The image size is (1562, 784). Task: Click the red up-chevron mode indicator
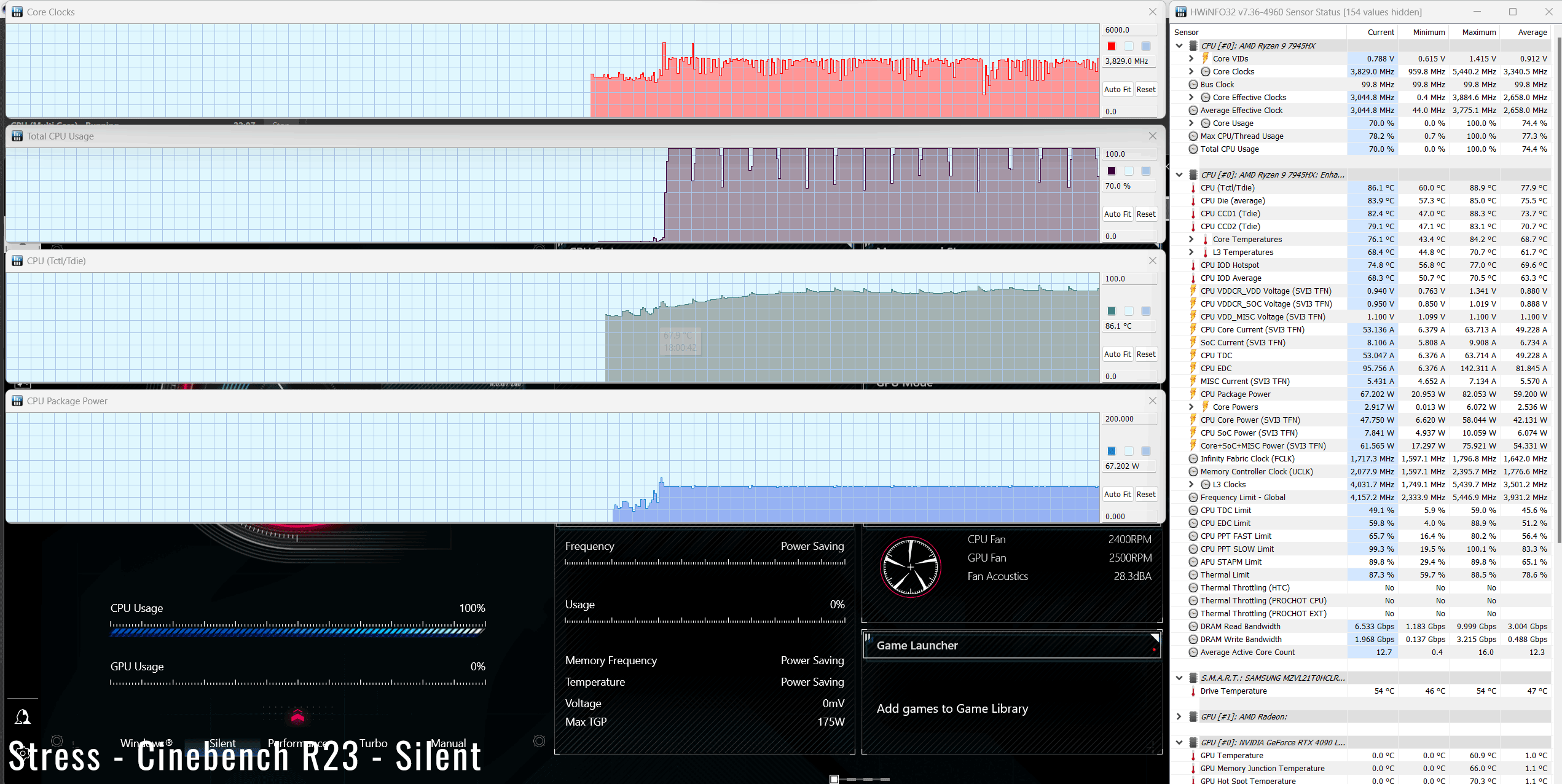[297, 716]
